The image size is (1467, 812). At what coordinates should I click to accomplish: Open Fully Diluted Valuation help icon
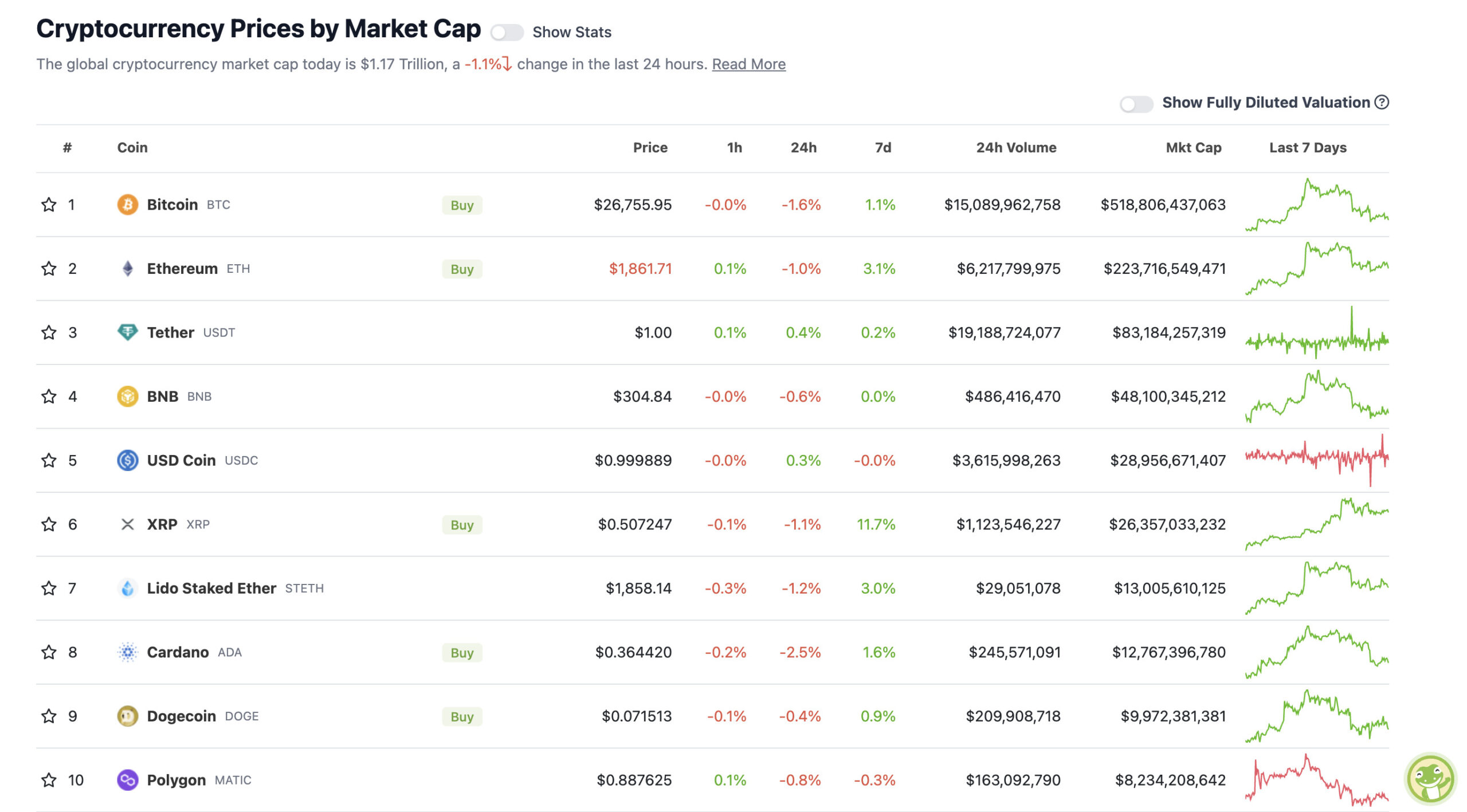[1382, 102]
